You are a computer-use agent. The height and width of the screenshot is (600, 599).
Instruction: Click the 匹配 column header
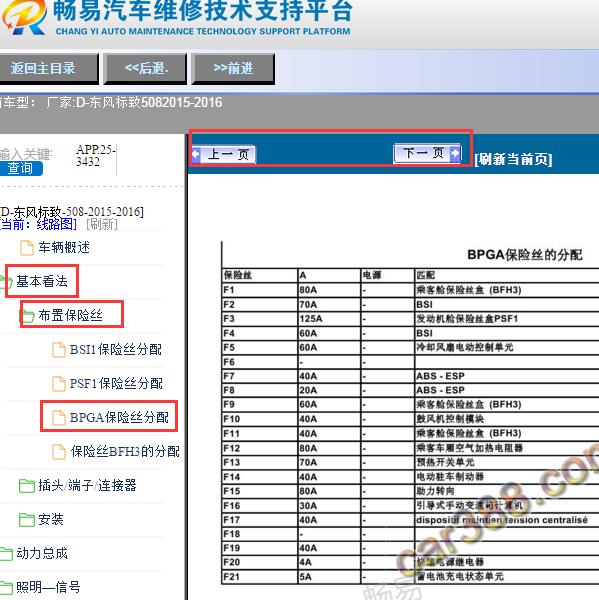(426, 275)
